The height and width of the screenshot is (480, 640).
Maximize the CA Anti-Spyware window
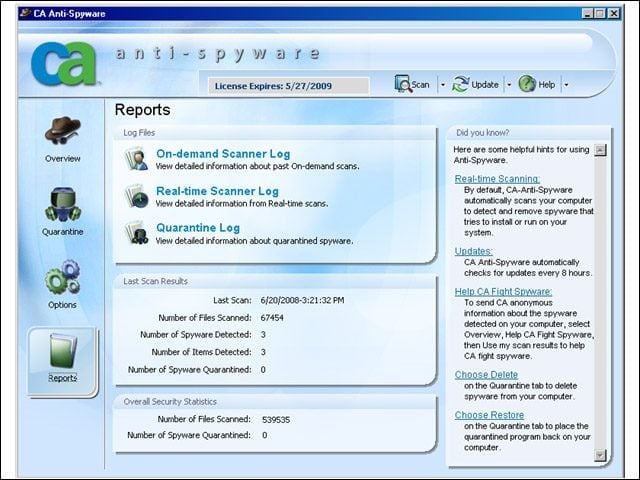600,13
